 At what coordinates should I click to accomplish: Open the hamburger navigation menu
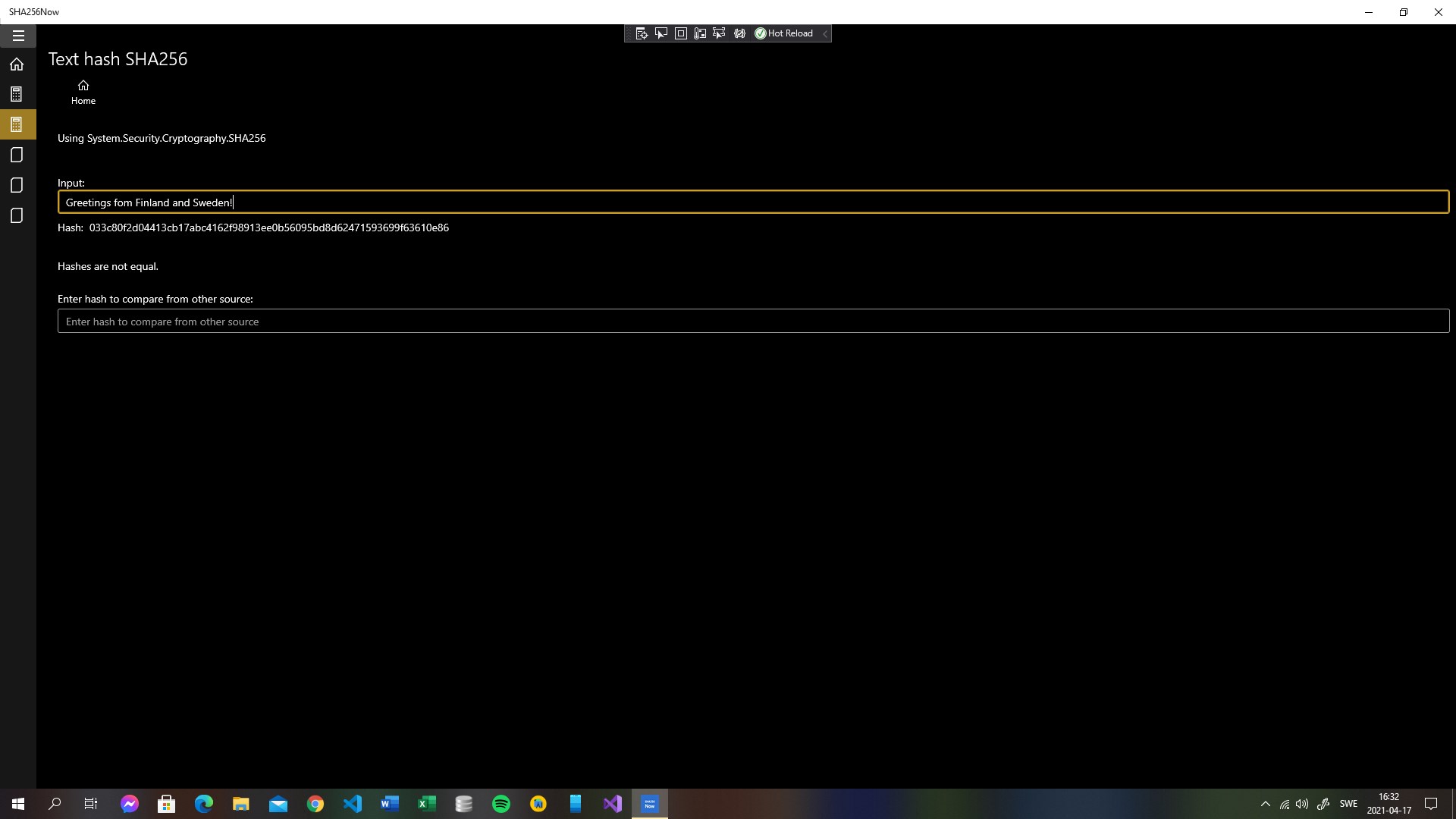coord(18,36)
